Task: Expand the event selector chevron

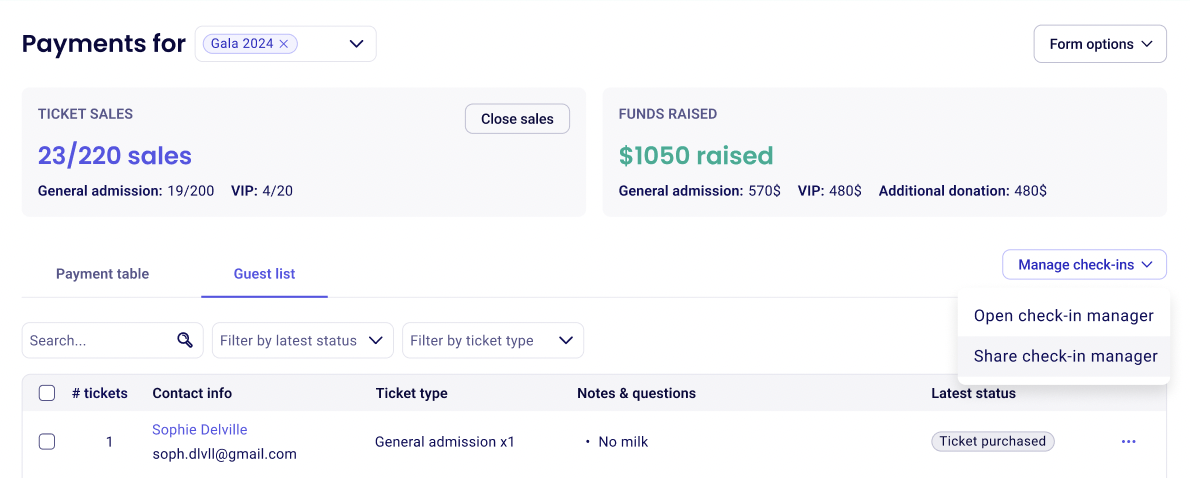Action: 356,44
